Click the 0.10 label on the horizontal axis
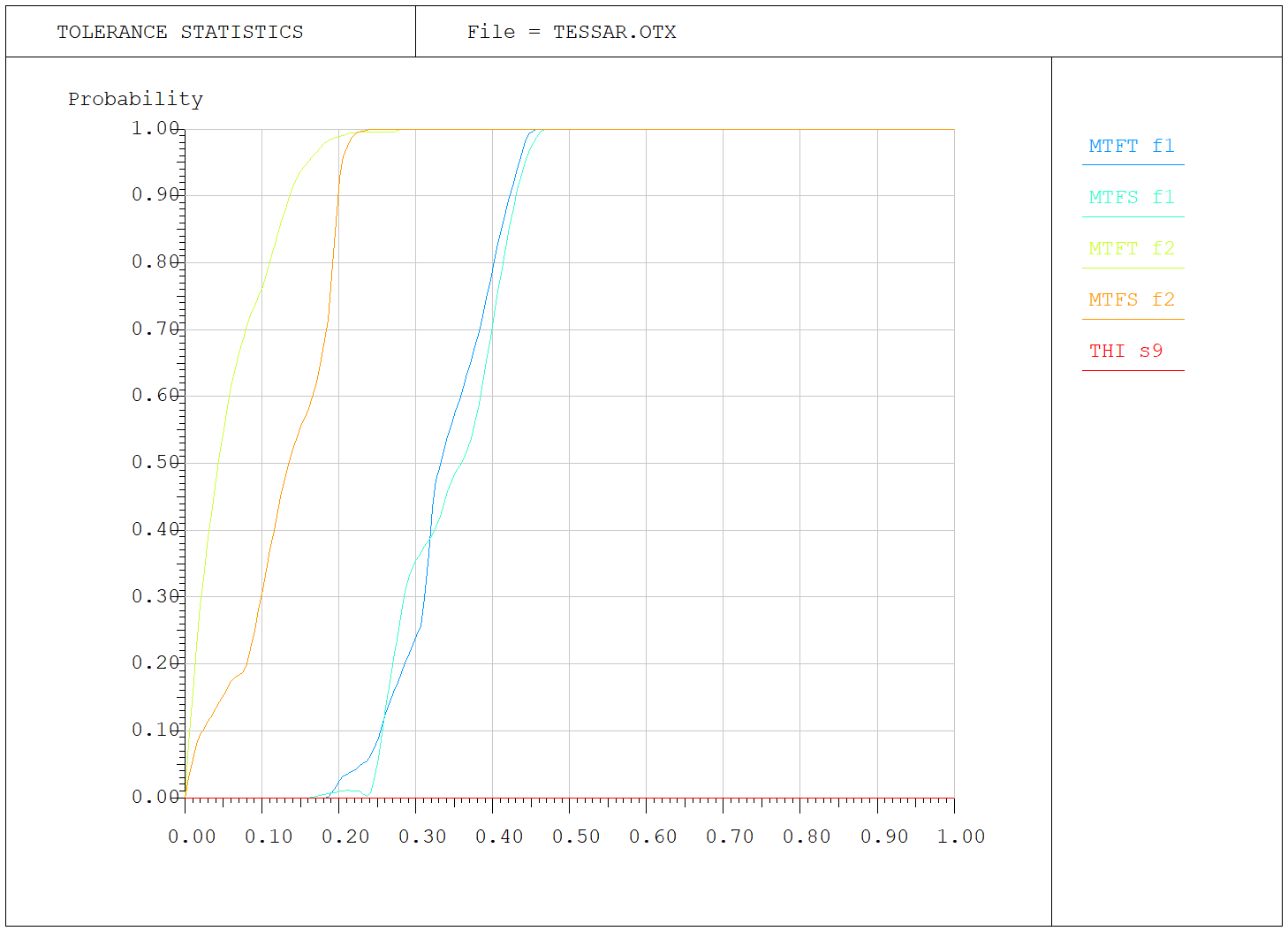The image size is (1288, 931). coord(269,836)
